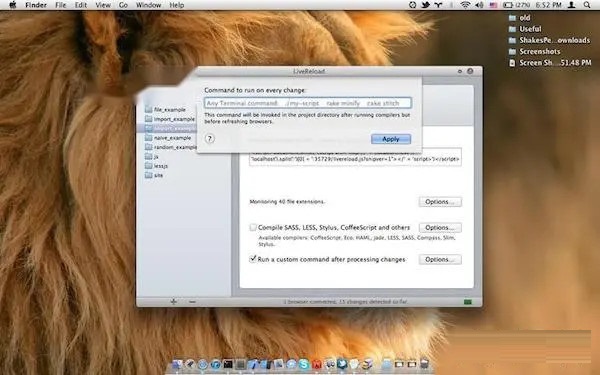Open the US flag input source menu
Image resolution: width=600 pixels, height=375 pixels.
[x=493, y=5]
